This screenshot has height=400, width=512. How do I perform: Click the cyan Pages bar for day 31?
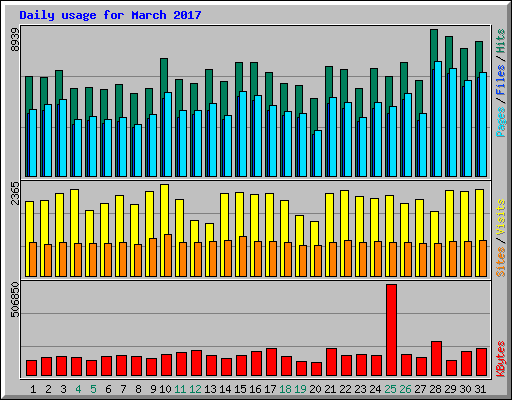483,124
